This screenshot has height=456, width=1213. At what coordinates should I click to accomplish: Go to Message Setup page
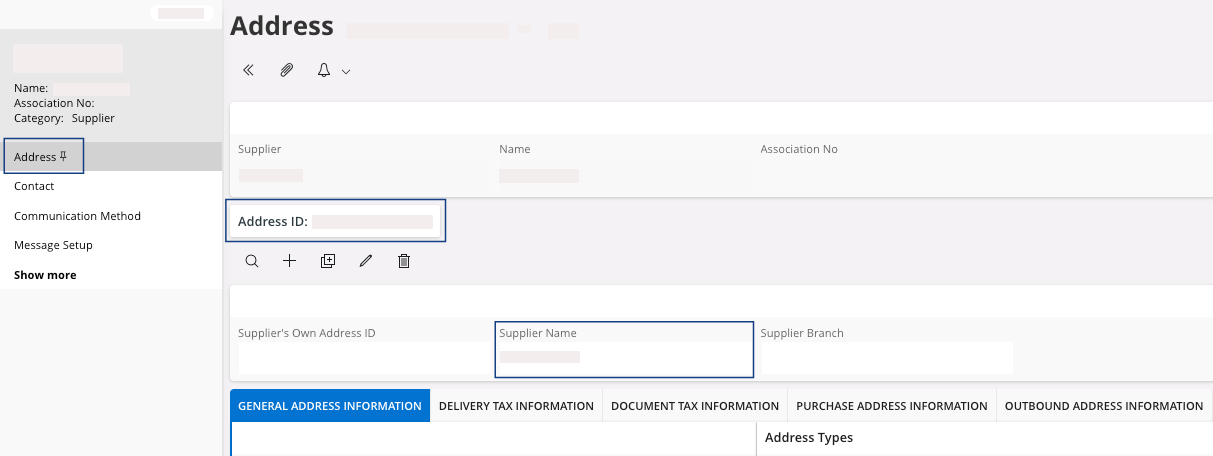53,245
